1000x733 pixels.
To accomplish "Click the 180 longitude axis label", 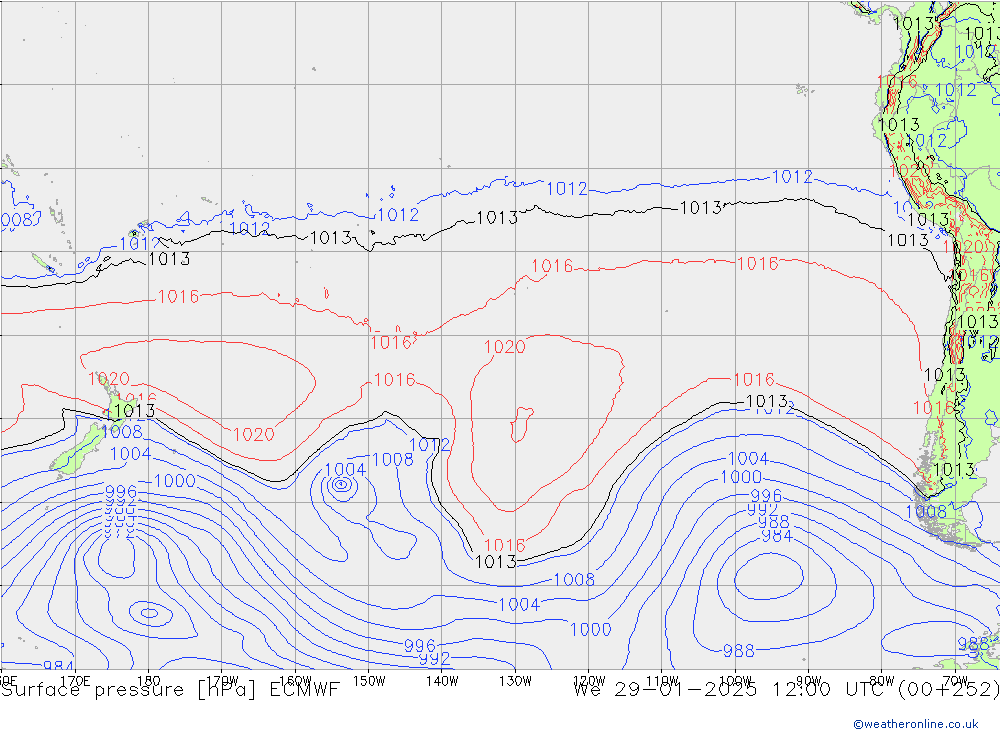I will coord(148,680).
